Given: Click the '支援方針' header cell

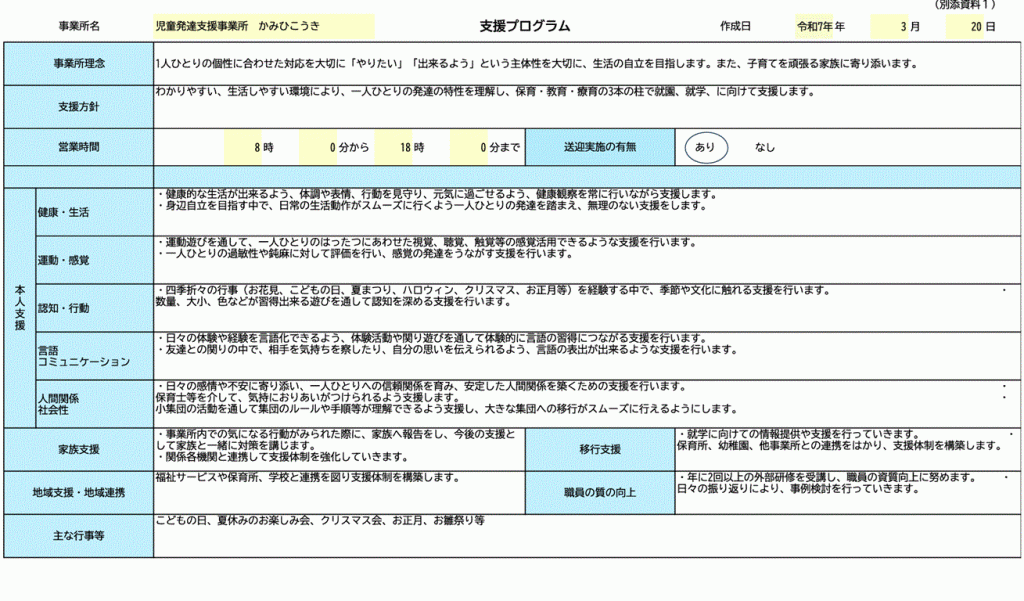Looking at the screenshot, I should pyautogui.click(x=79, y=106).
